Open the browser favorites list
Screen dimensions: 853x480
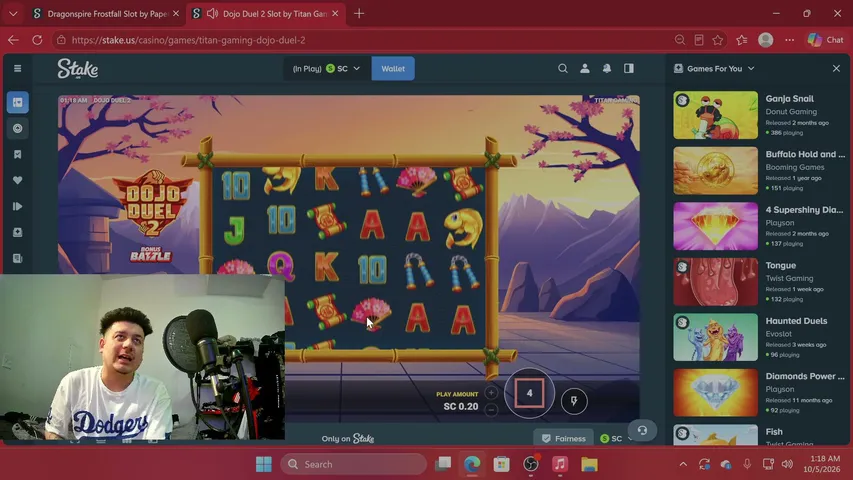742,40
